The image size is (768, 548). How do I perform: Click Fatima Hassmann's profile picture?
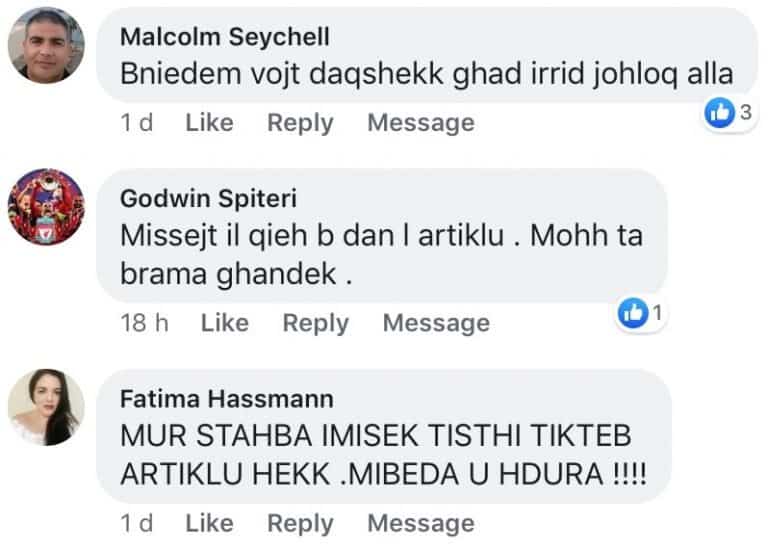[46, 408]
